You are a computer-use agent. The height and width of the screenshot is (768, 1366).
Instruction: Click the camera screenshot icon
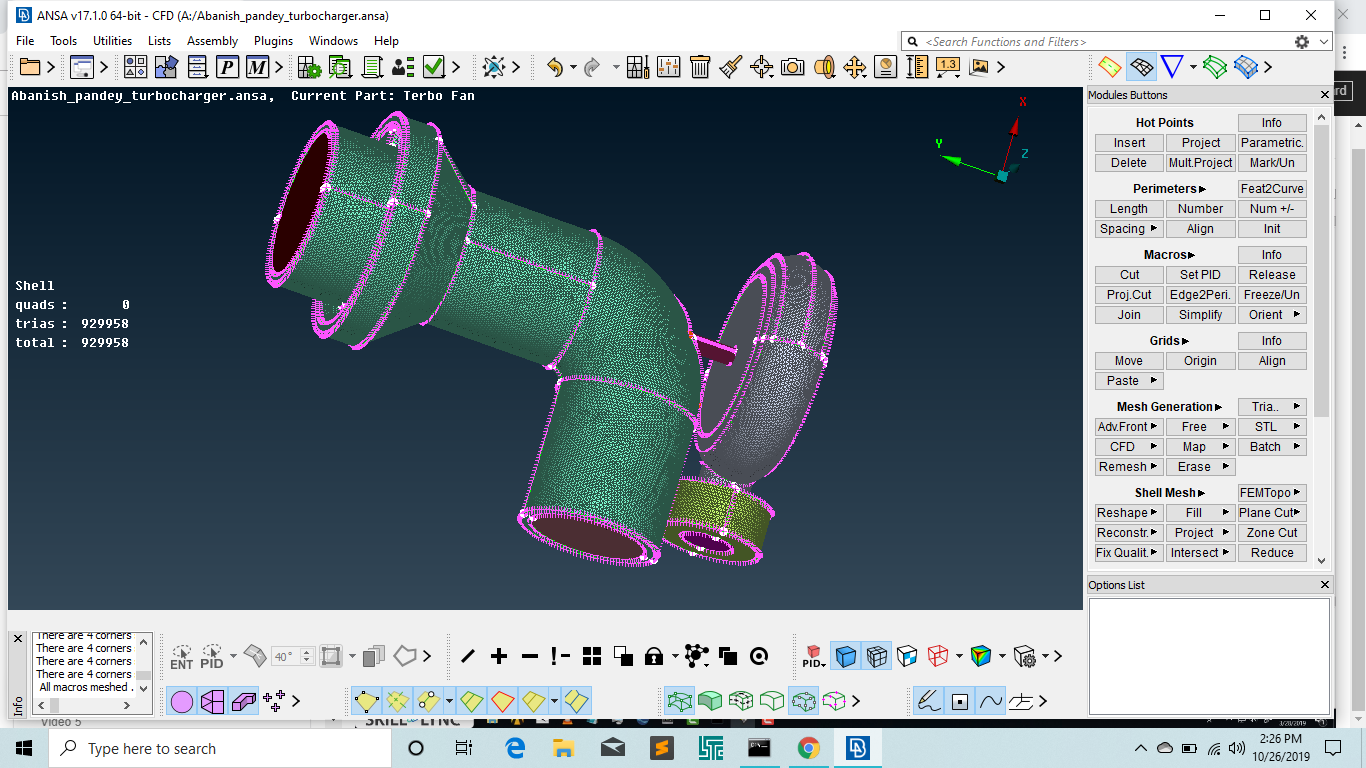[793, 67]
